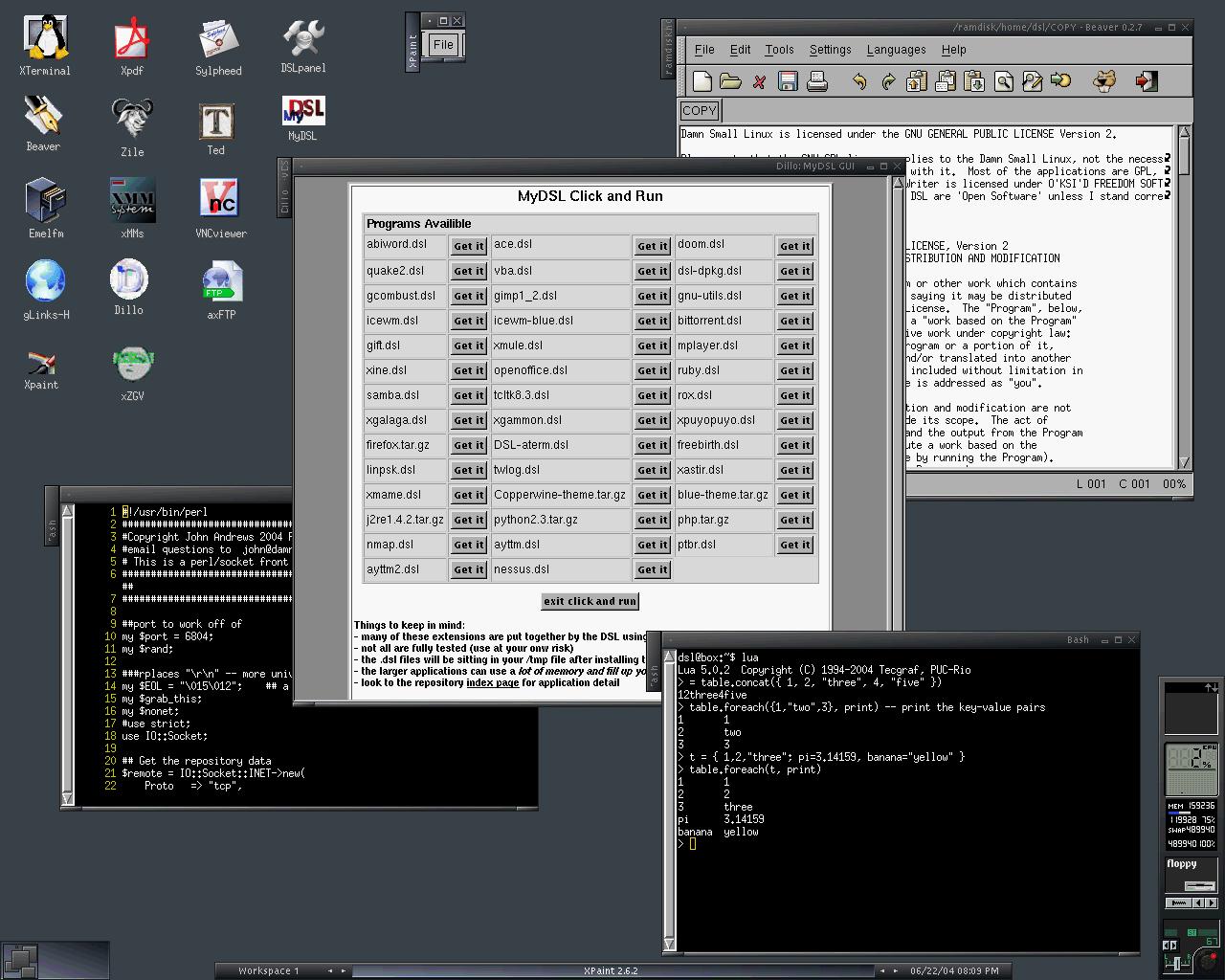Click Get it for doom.dsl
1225x980 pixels.
coord(794,246)
